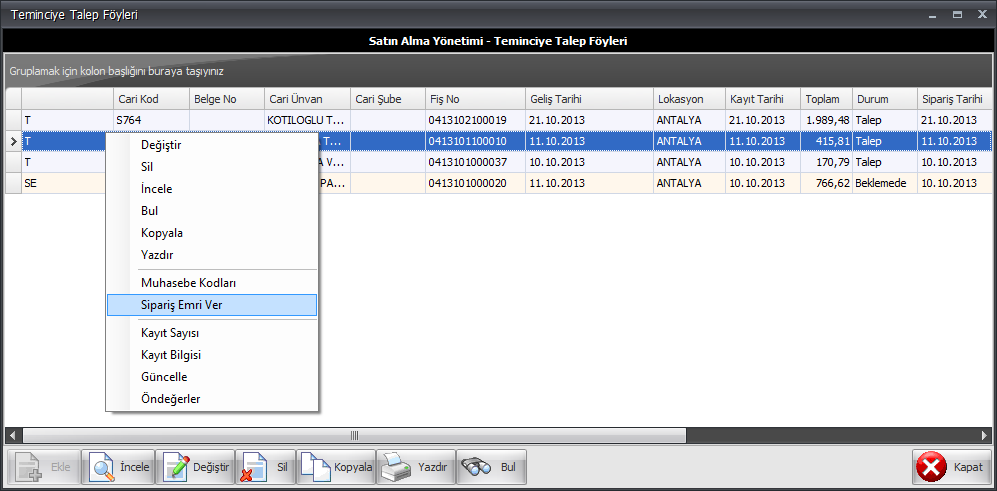Sort by the Cari Ünvan column header
997x491 pixels.
click(308, 99)
